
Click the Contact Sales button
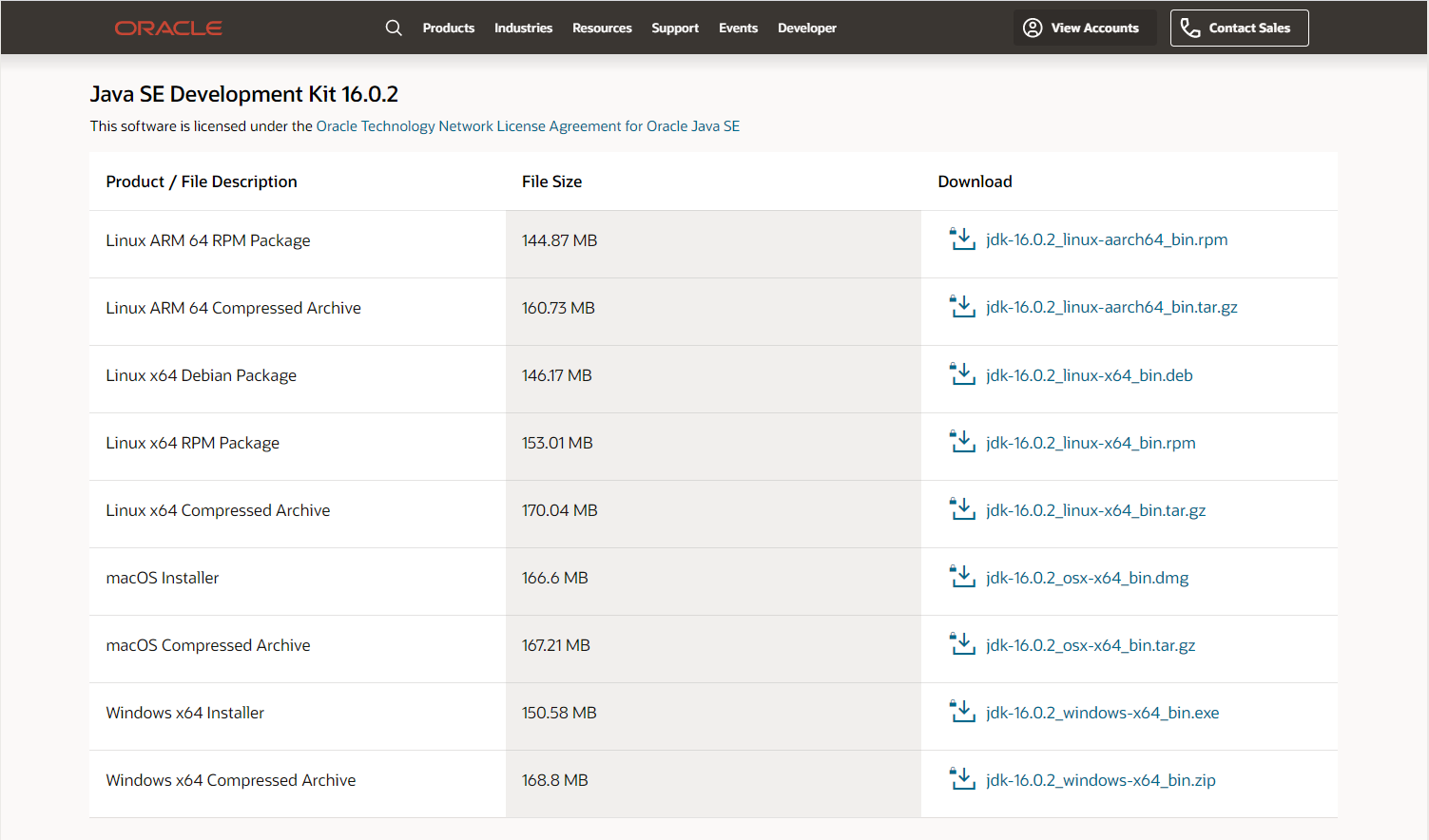tap(1239, 29)
